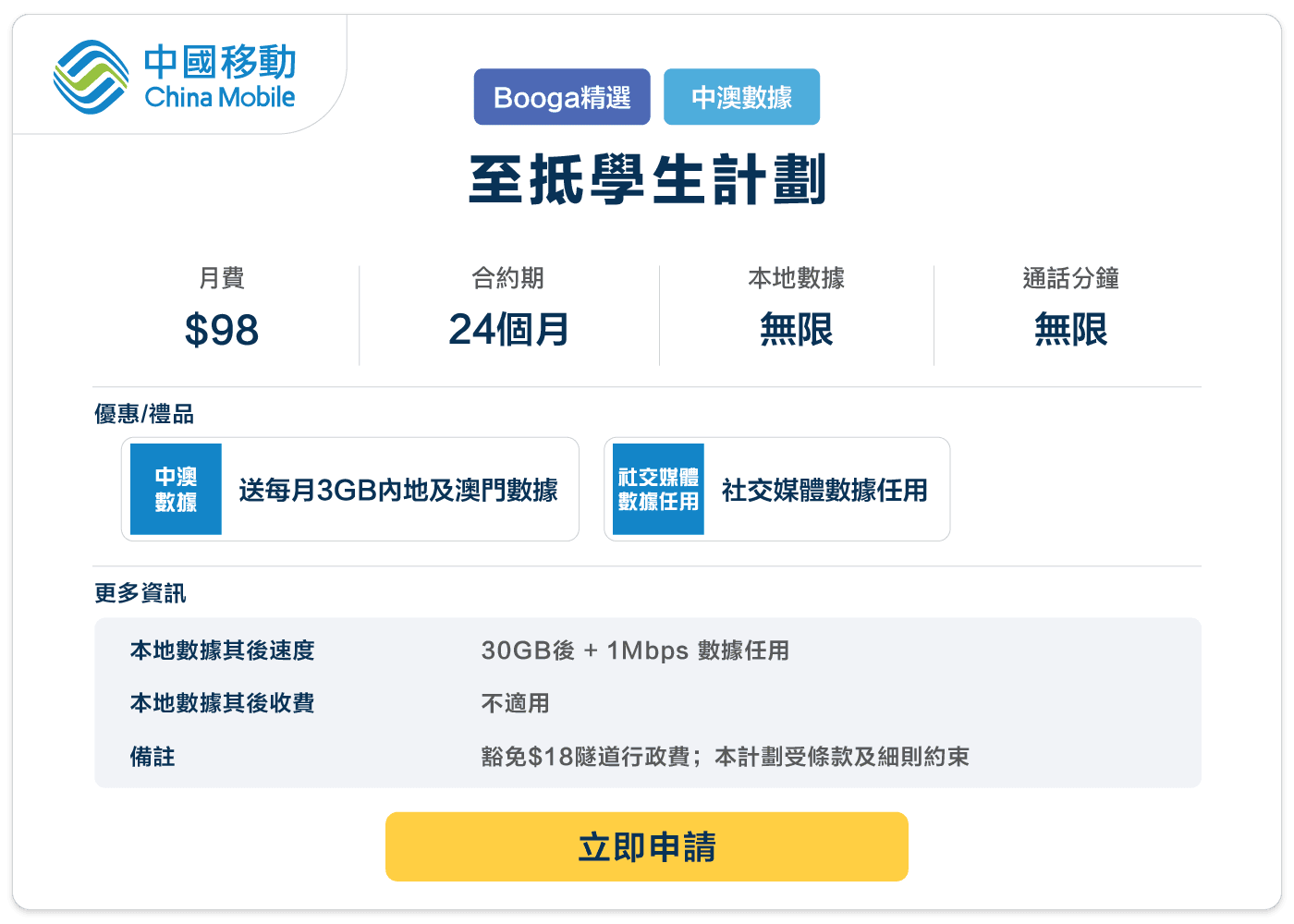Expand the 本地數據其後速度 information row
1294x924 pixels.
tap(222, 650)
